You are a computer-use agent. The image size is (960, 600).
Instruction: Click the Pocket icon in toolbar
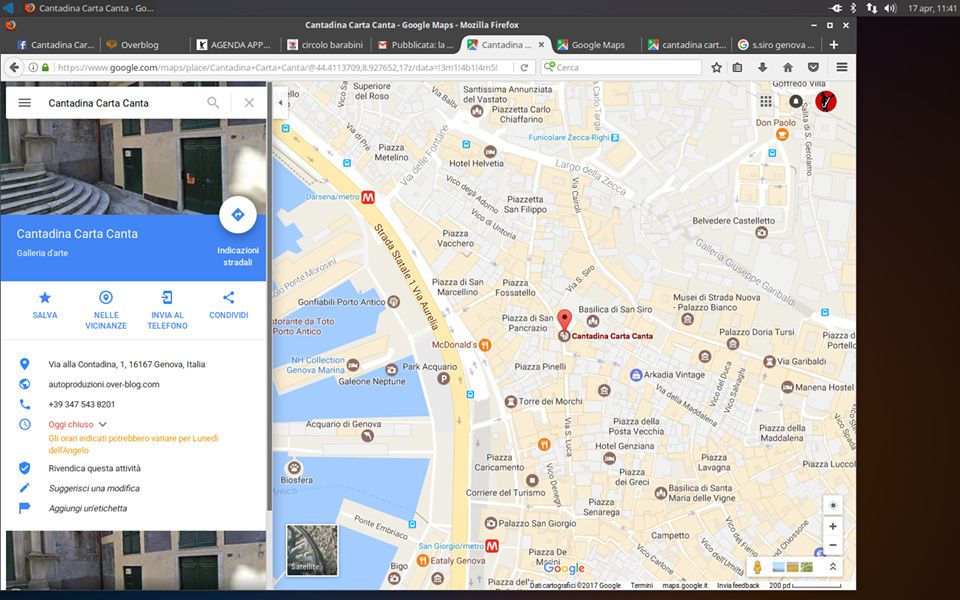coord(813,67)
